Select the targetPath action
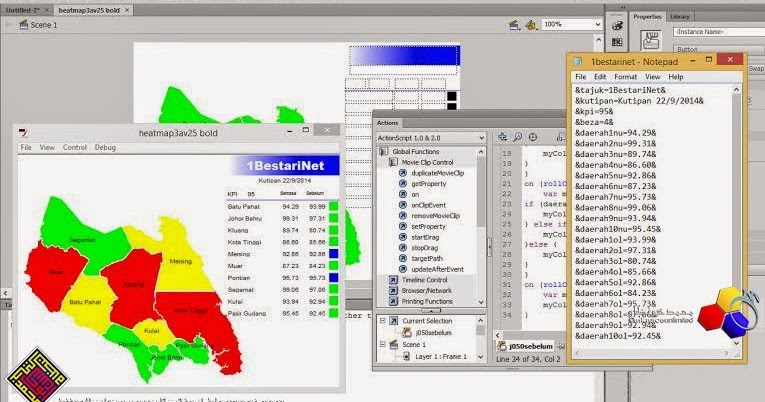Screen dimensions: 765x402 click(x=427, y=259)
